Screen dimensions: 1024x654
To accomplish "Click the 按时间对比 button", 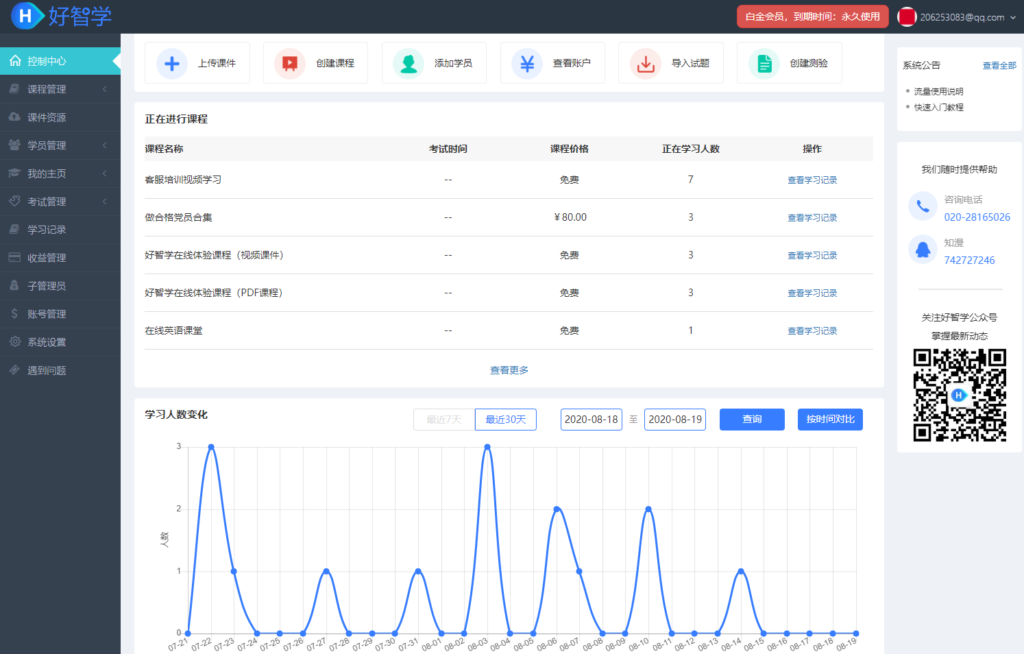I will click(x=830, y=419).
